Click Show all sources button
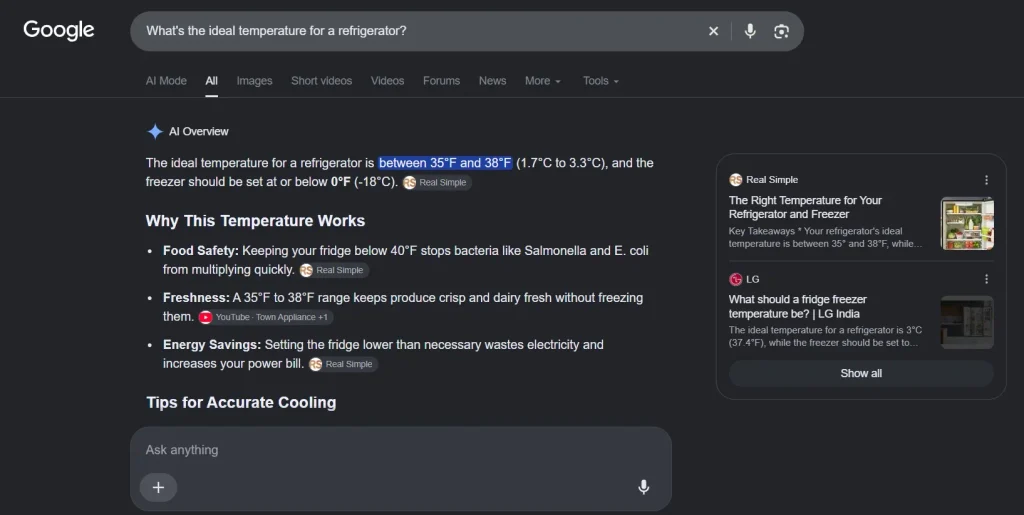This screenshot has width=1024, height=515. [861, 373]
